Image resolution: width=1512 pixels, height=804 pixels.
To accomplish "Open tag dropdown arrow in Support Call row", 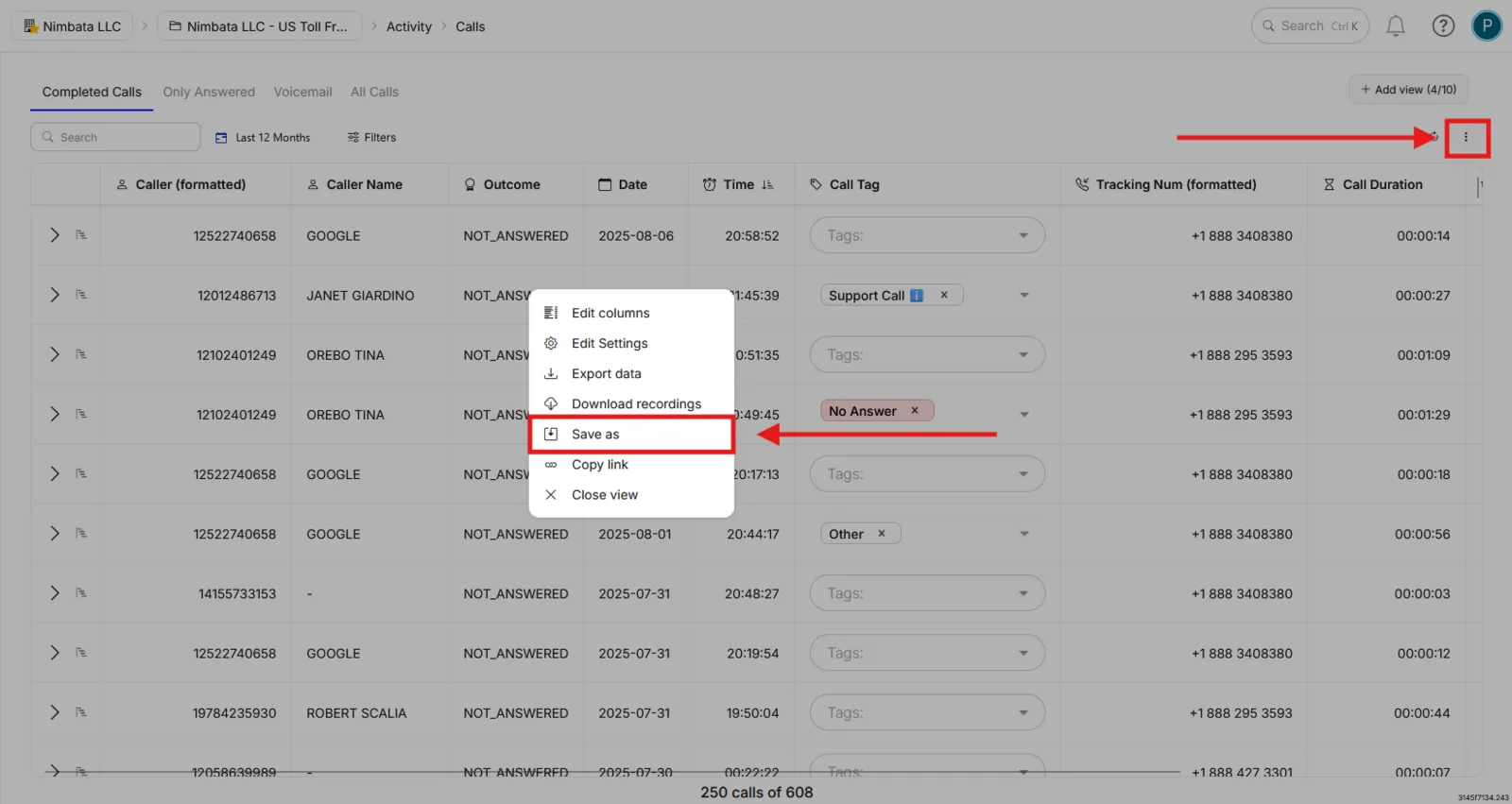I will coord(1023,296).
